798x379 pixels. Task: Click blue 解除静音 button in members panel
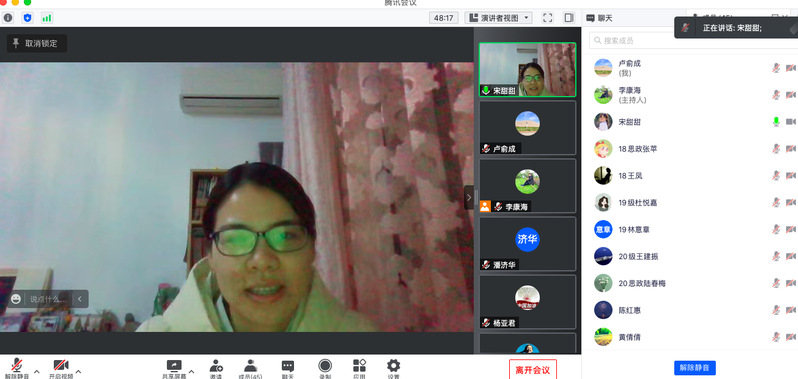point(695,368)
